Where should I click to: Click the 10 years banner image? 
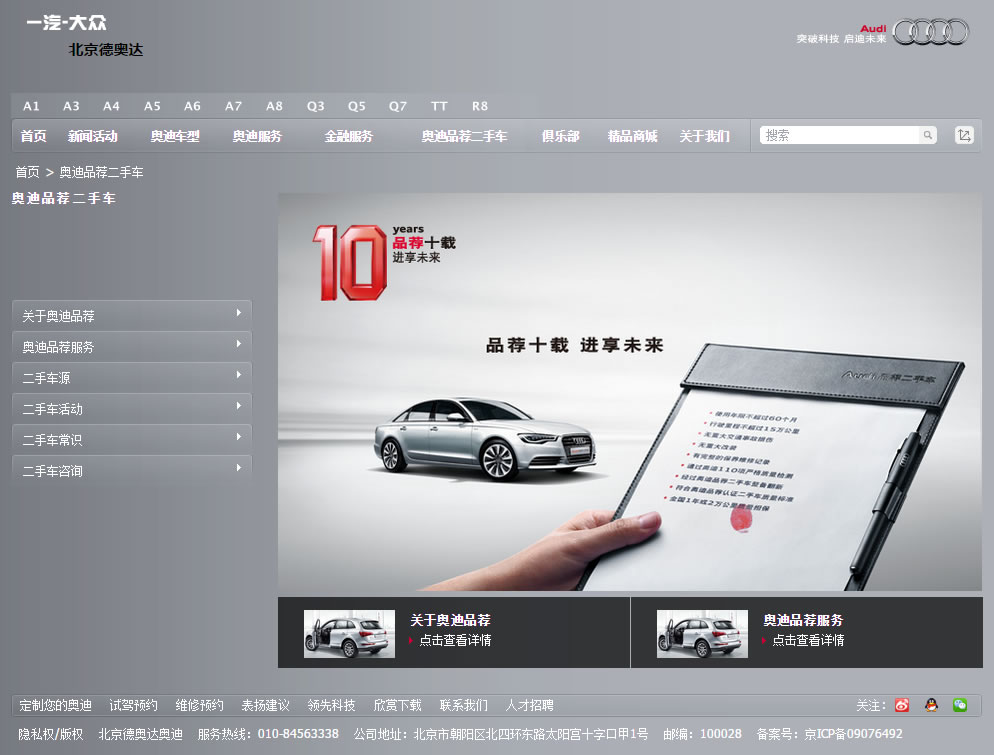click(x=629, y=392)
